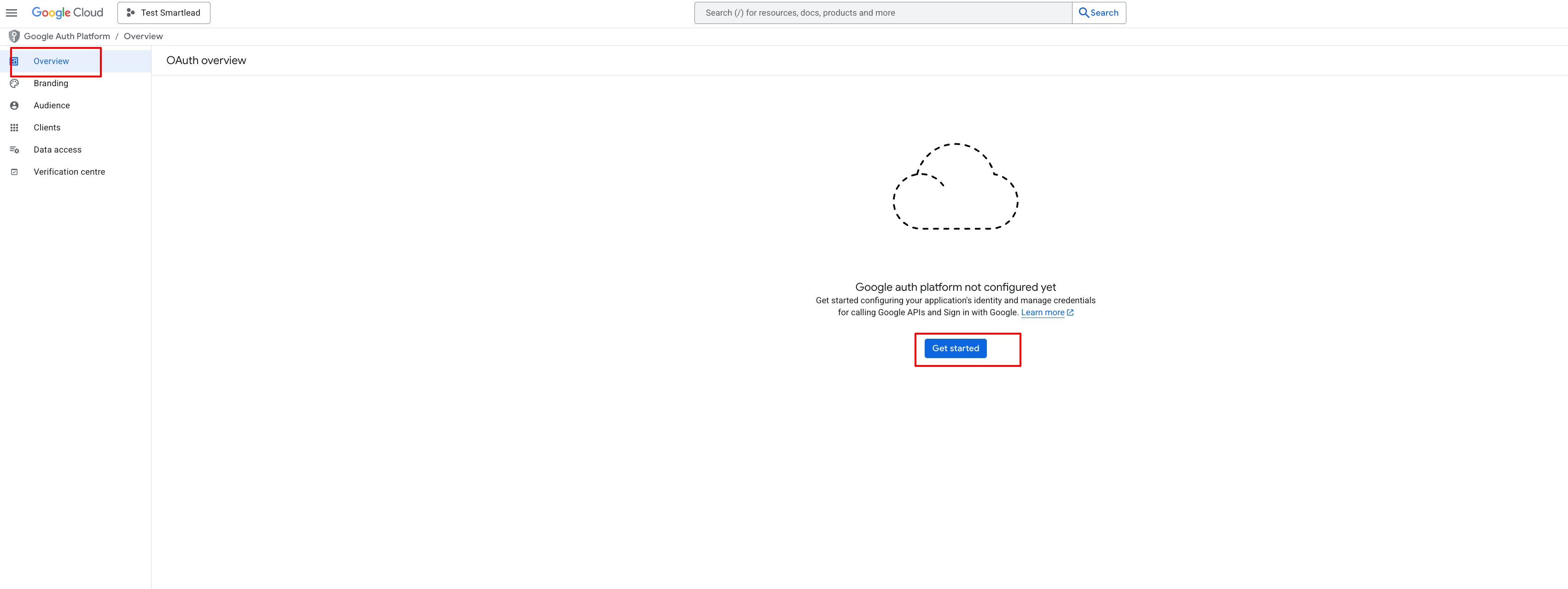Viewport: 1568px width, 589px height.
Task: Click the external-link icon beside Learn more
Action: tap(1071, 312)
